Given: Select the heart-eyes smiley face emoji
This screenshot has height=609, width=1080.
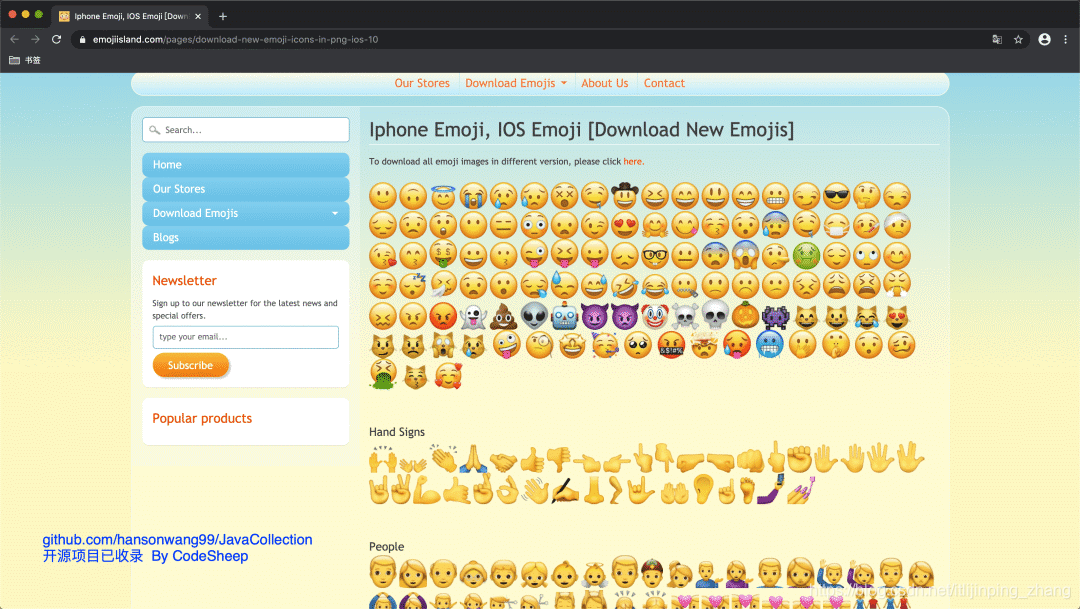Looking at the screenshot, I should pos(625,225).
